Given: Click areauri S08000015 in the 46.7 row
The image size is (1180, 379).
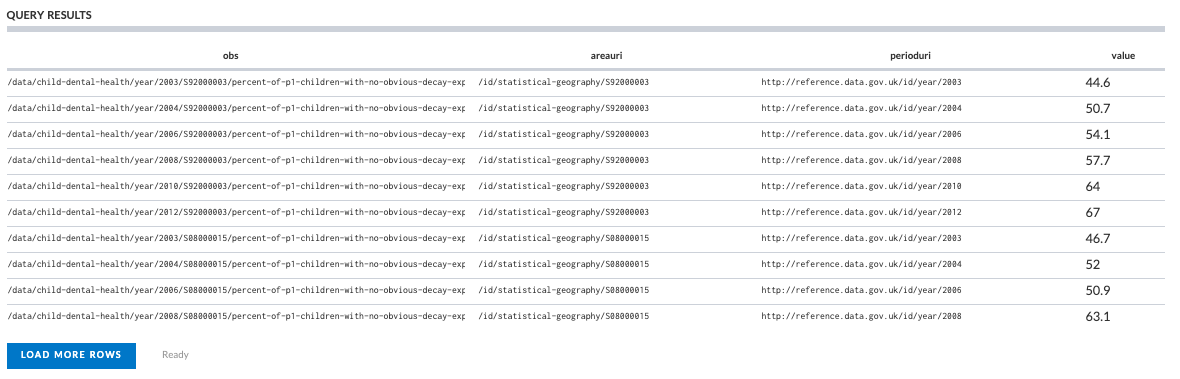Looking at the screenshot, I should tap(564, 238).
